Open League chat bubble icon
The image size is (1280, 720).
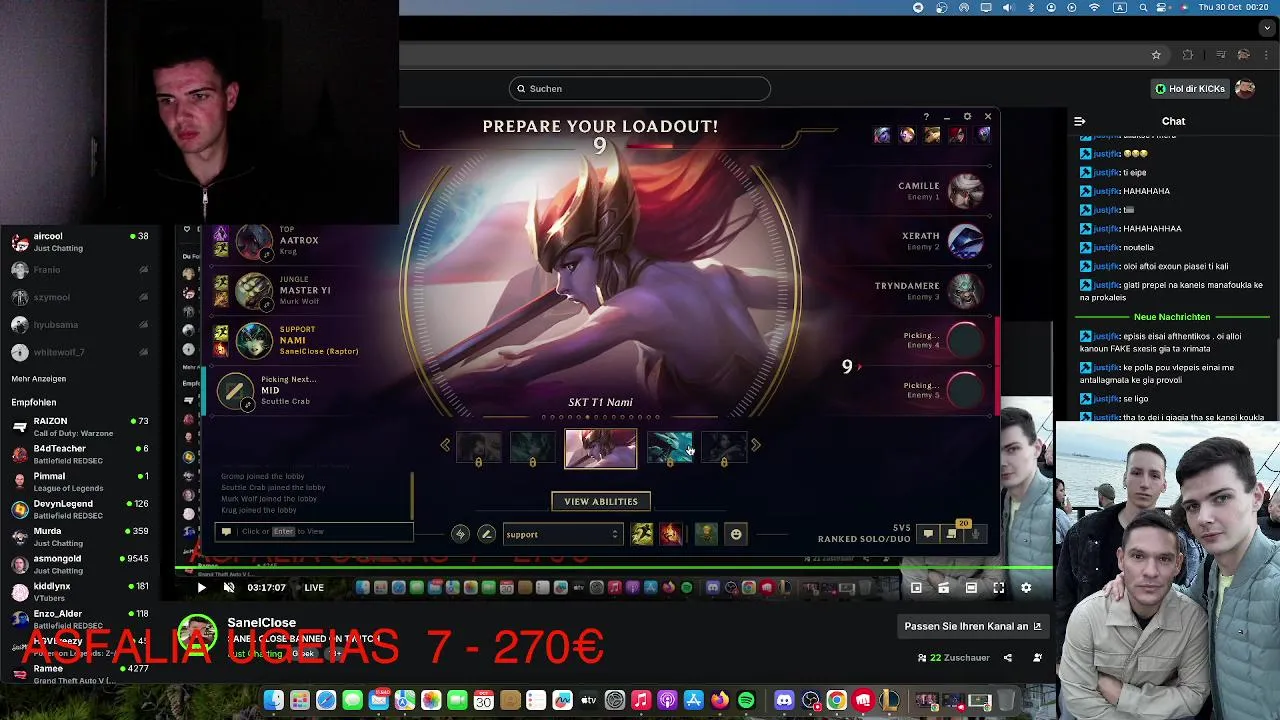pos(928,534)
